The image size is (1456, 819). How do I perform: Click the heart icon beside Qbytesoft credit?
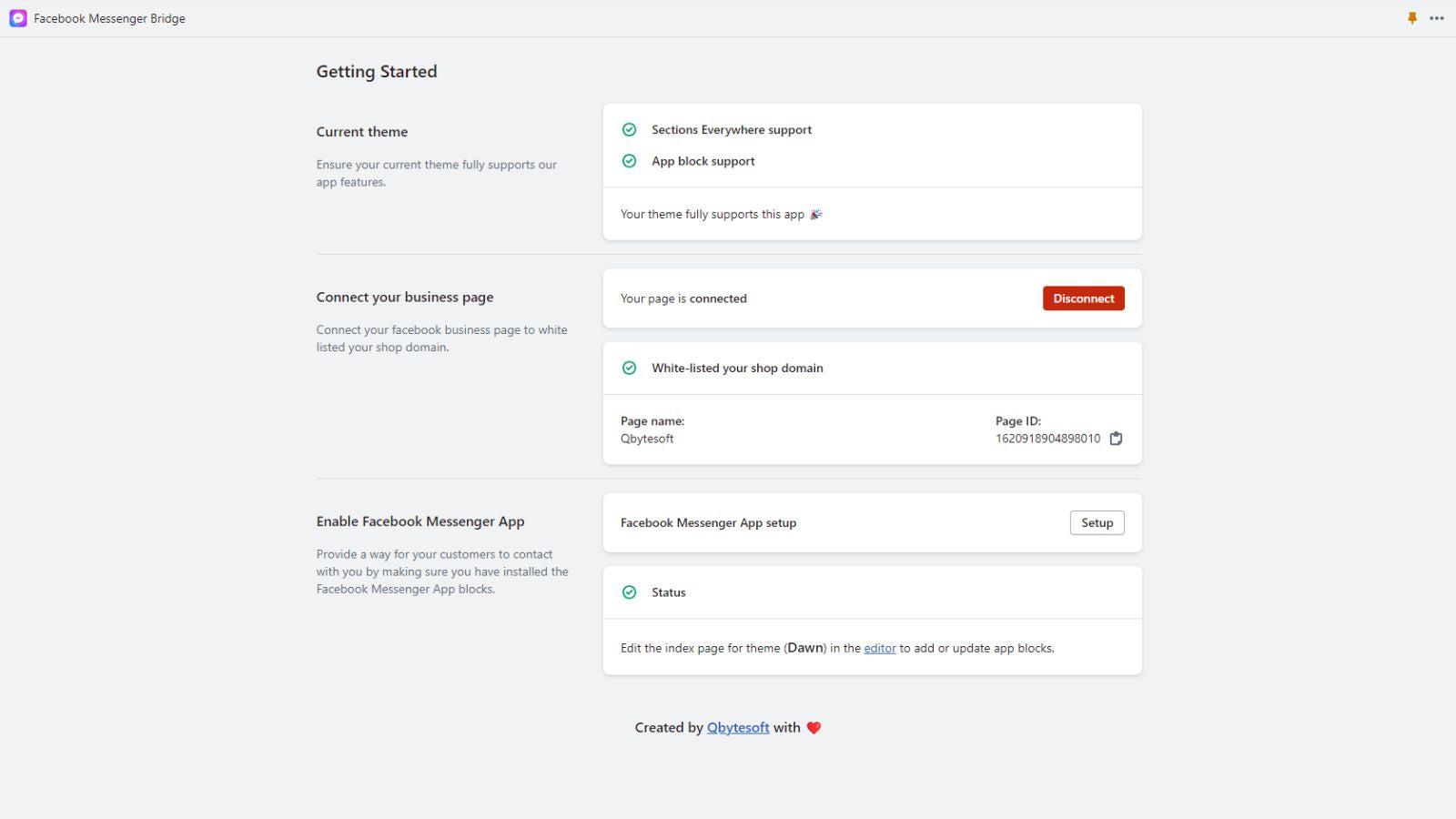[813, 727]
